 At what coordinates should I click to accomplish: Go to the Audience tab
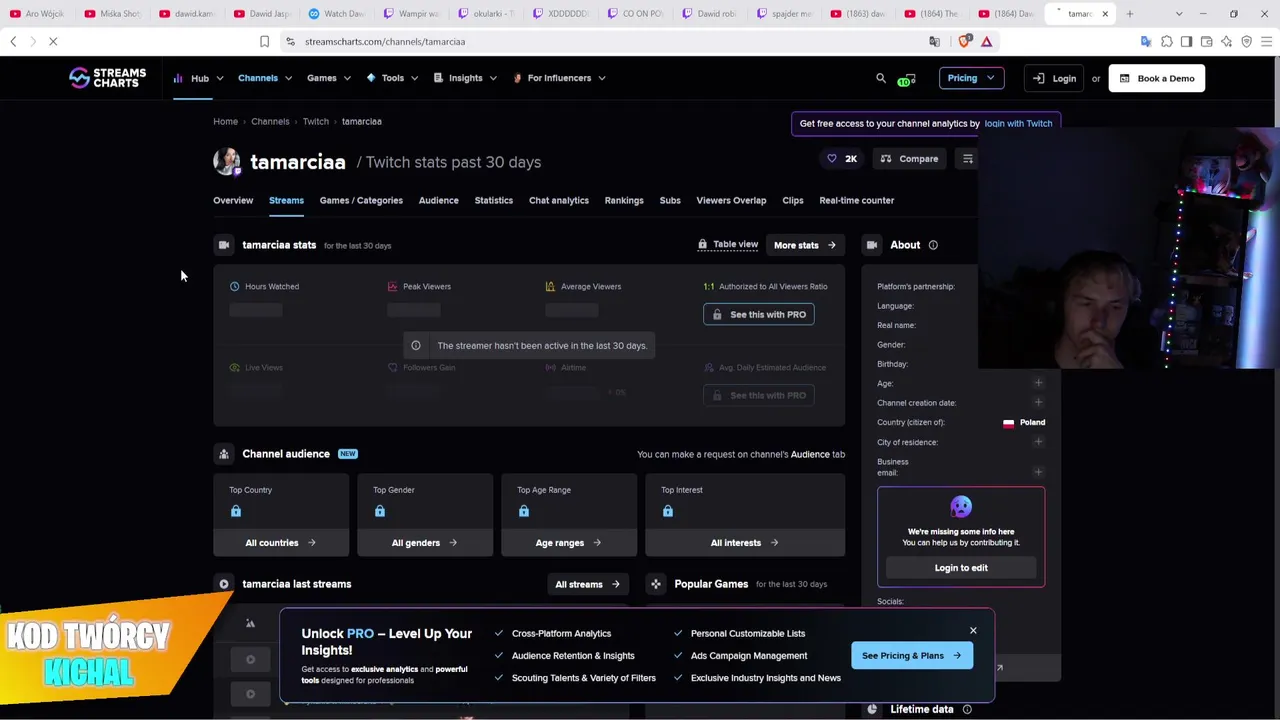click(438, 200)
